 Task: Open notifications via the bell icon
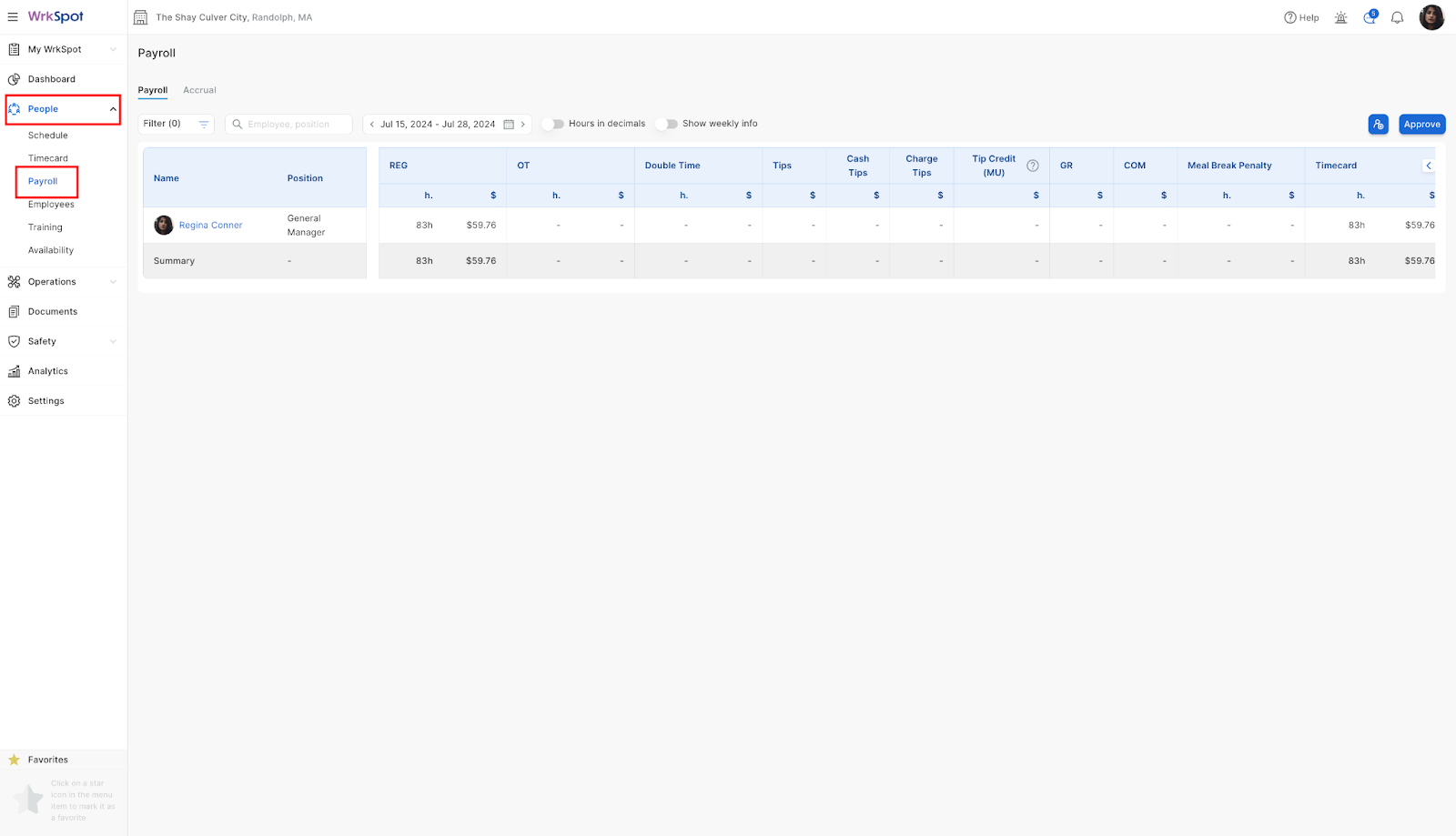pos(1398,17)
